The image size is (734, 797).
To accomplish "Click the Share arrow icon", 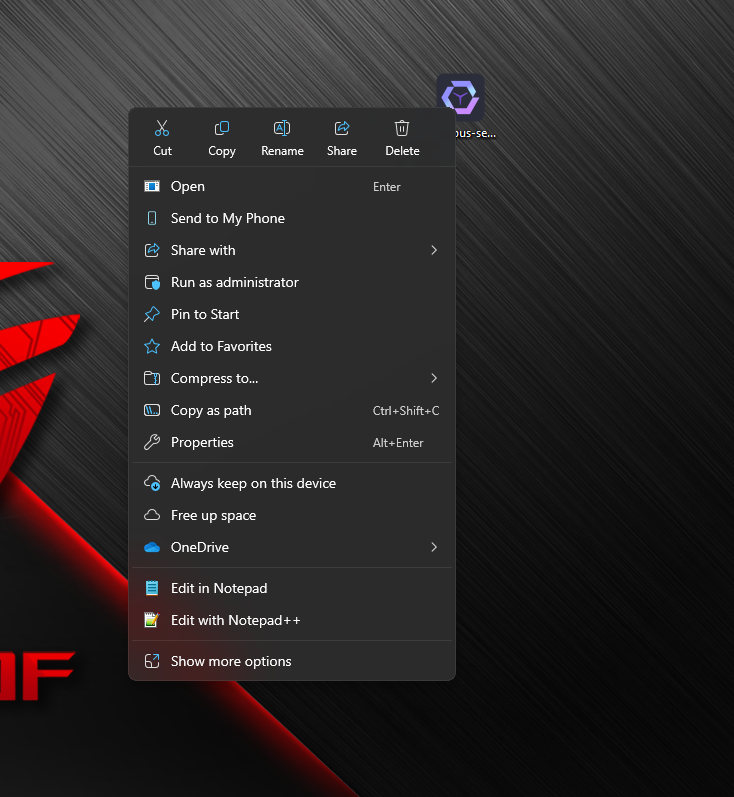I will tap(342, 129).
